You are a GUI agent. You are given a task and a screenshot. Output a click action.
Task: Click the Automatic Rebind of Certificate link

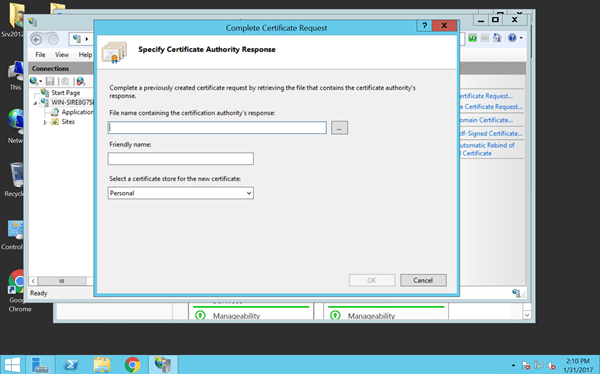point(487,149)
